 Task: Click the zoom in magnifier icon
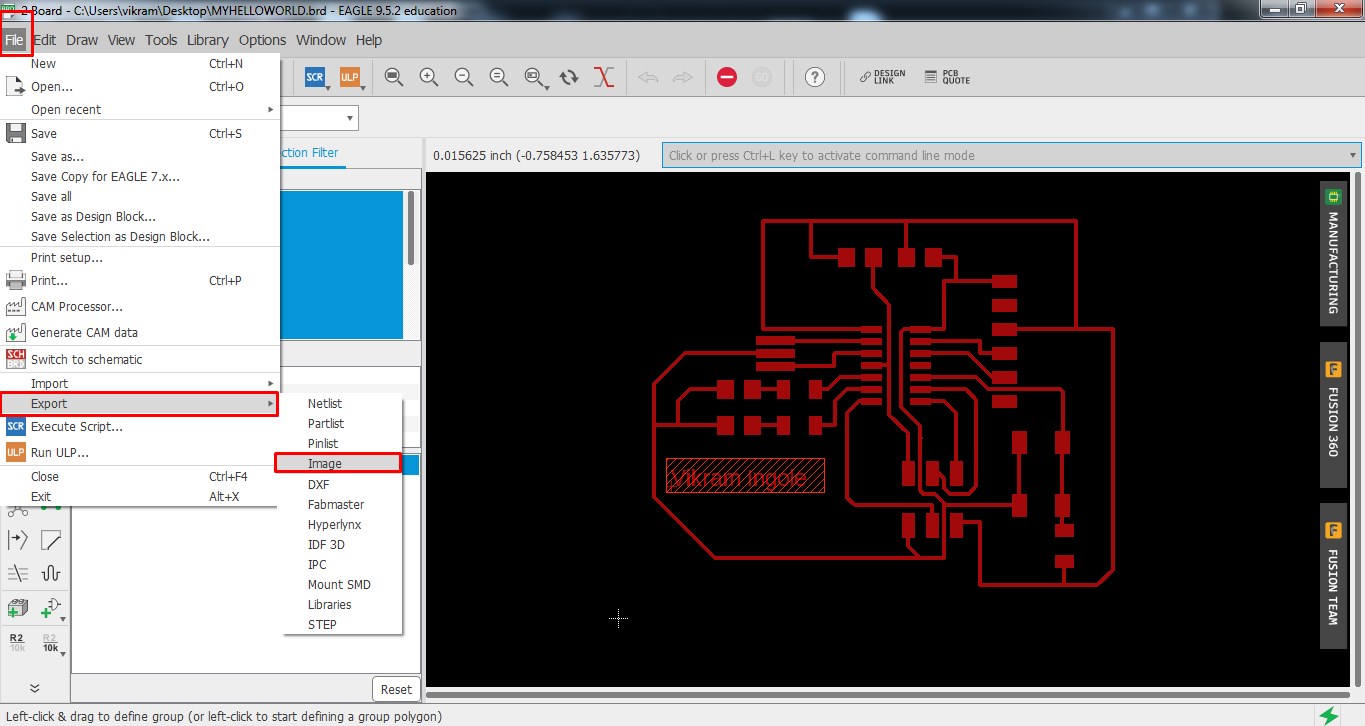(429, 77)
